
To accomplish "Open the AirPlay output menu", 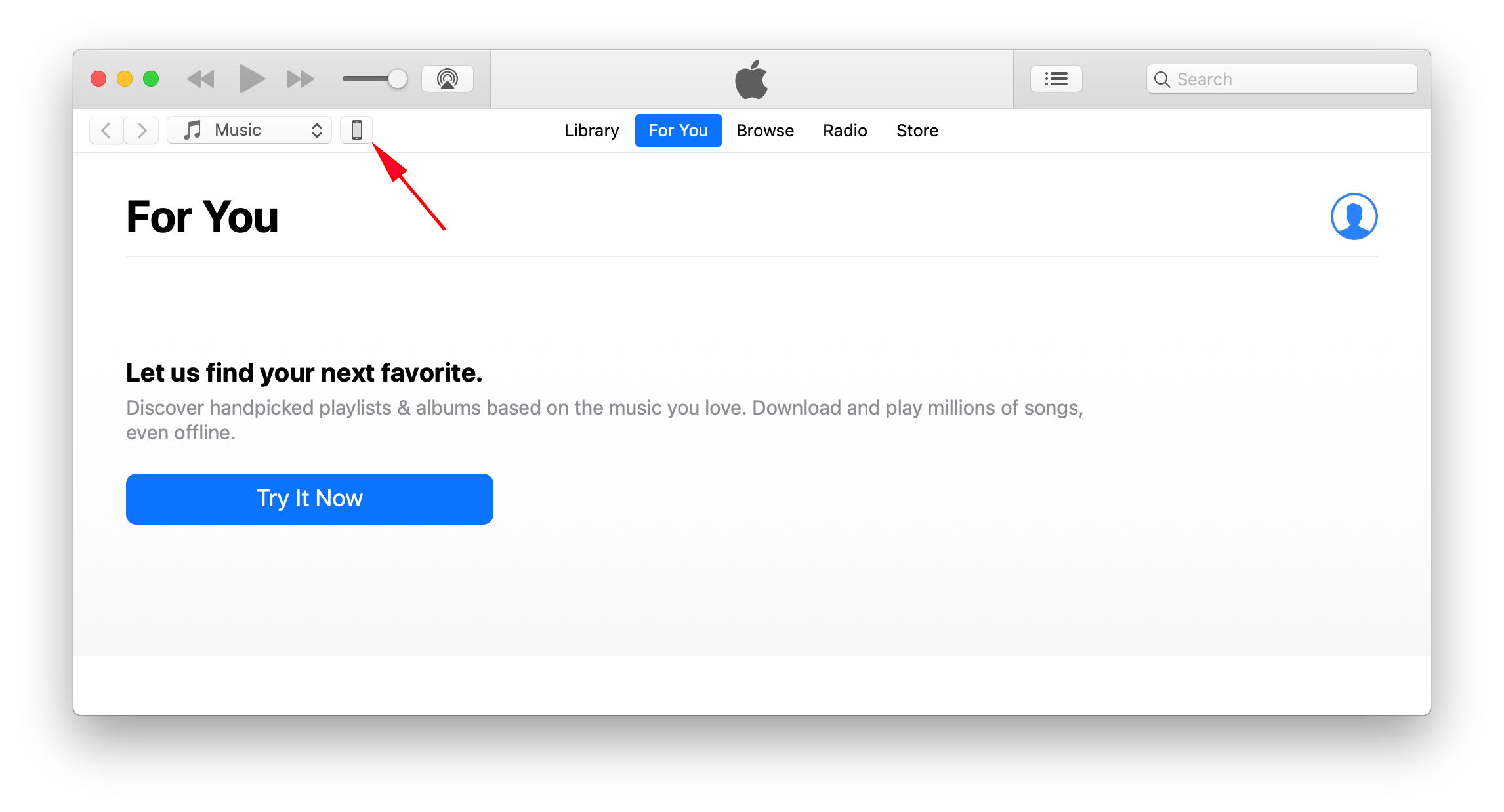I will pos(448,79).
